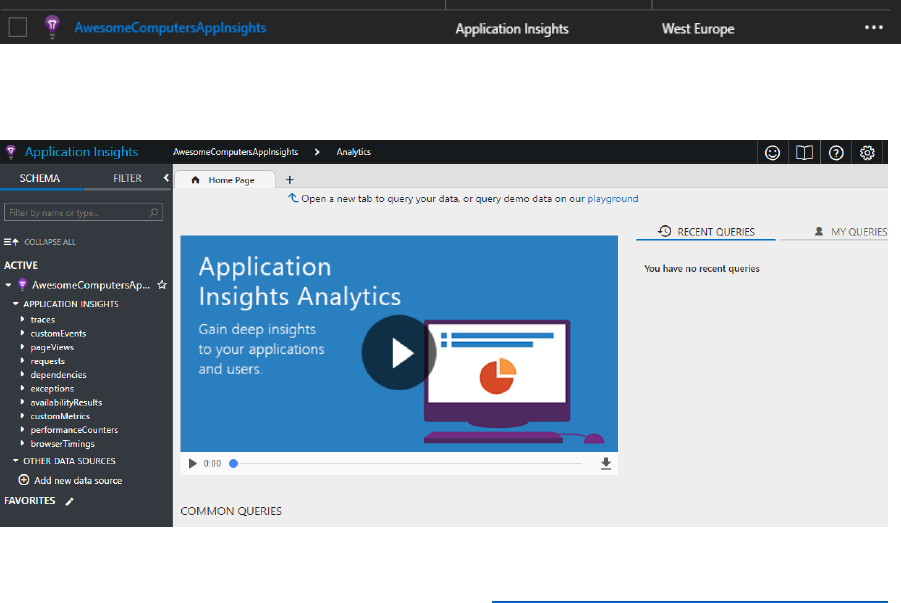This screenshot has width=901, height=603.
Task: Click the help question mark icon
Action: pos(836,152)
